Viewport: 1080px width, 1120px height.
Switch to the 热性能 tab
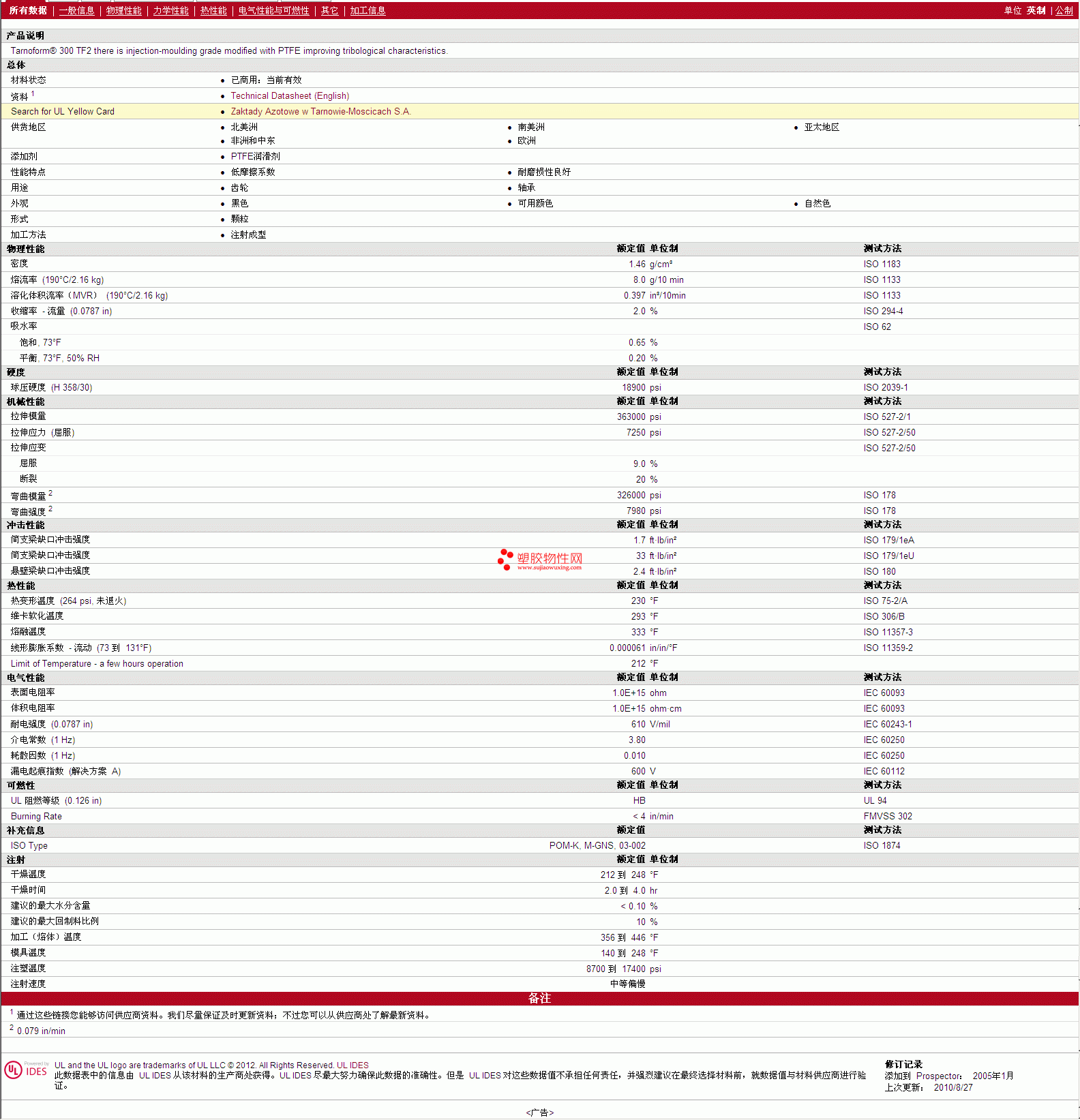coord(213,10)
